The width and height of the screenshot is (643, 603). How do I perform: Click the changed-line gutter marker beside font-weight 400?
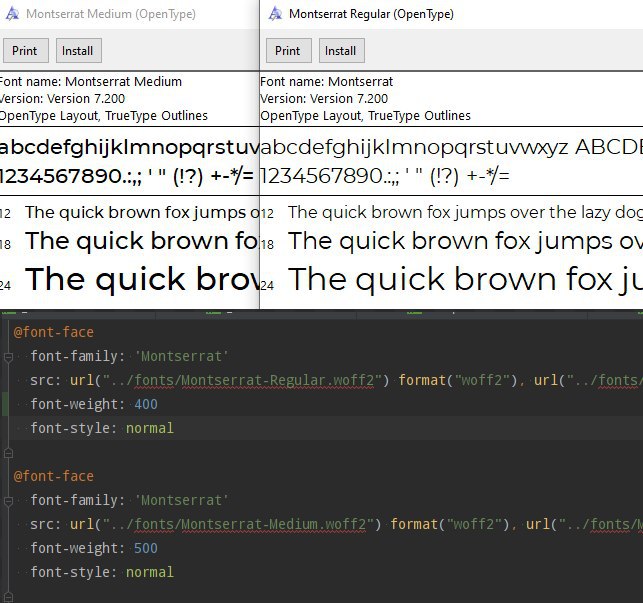click(x=5, y=404)
